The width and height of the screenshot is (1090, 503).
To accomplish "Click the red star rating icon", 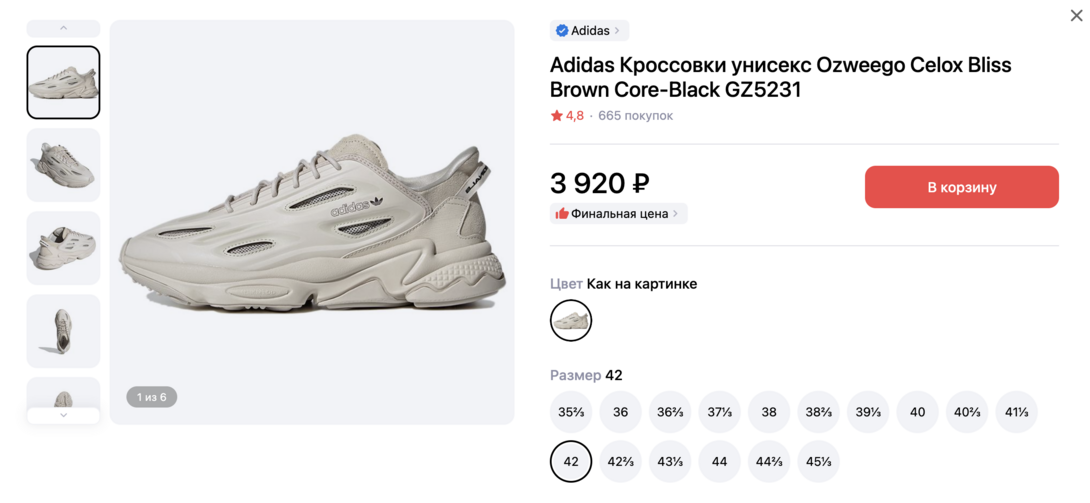I will click(x=557, y=116).
